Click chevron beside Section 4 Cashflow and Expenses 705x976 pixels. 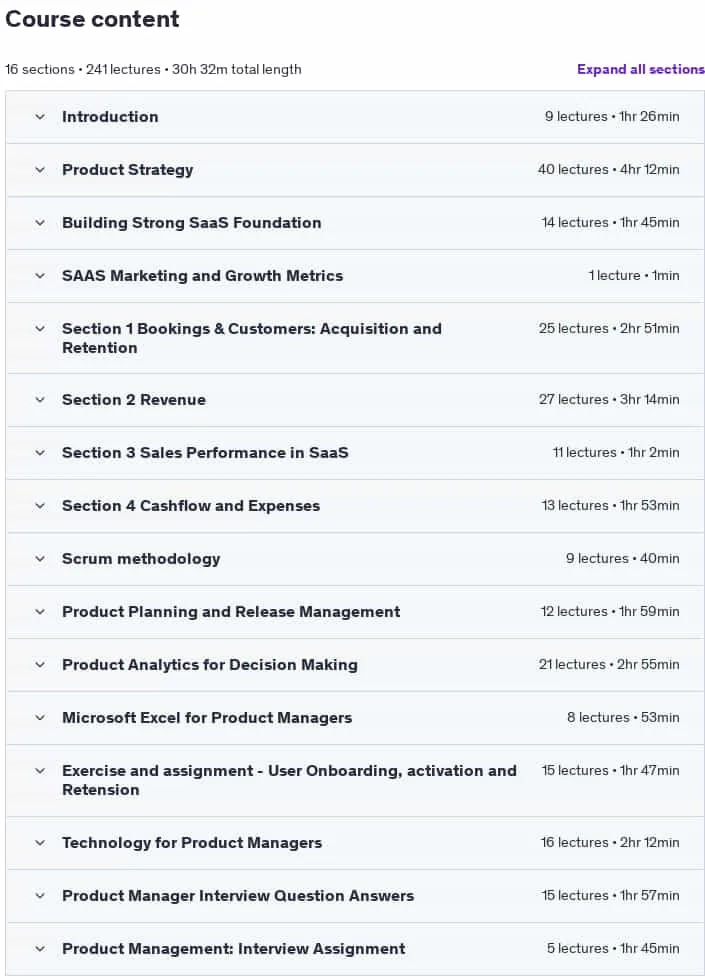point(40,505)
